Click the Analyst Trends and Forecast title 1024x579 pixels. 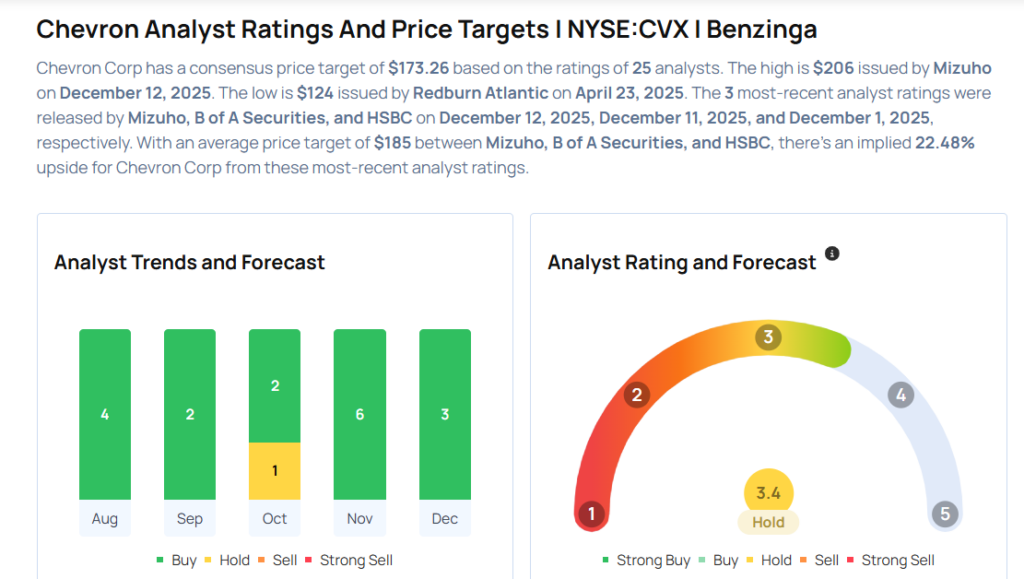pos(190,263)
